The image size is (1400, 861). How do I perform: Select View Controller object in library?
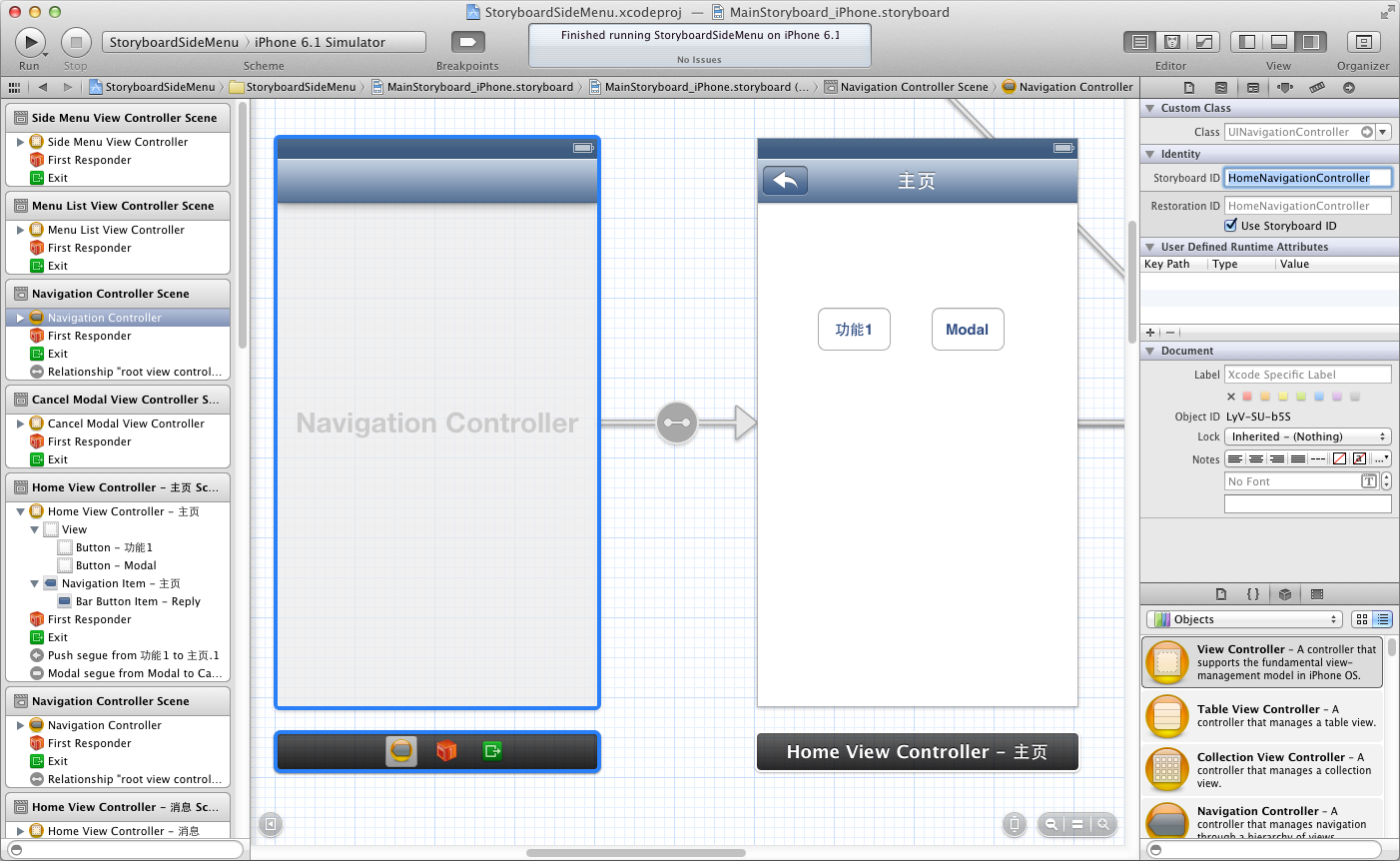coord(1262,662)
